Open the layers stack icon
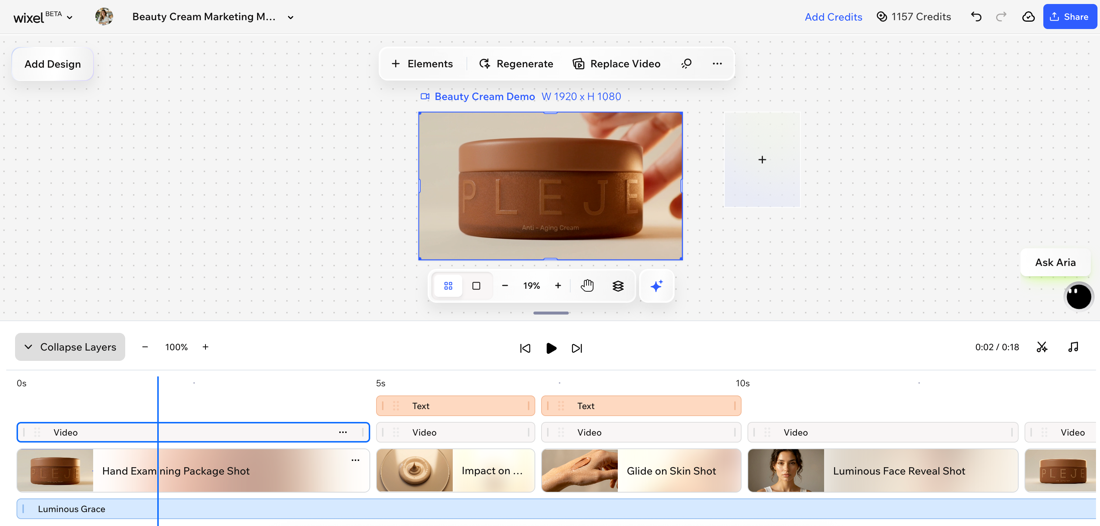 tap(618, 286)
